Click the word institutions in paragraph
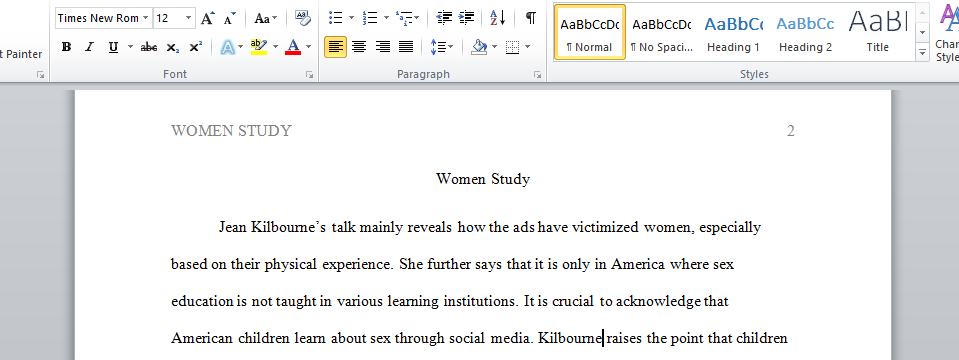 point(481,301)
